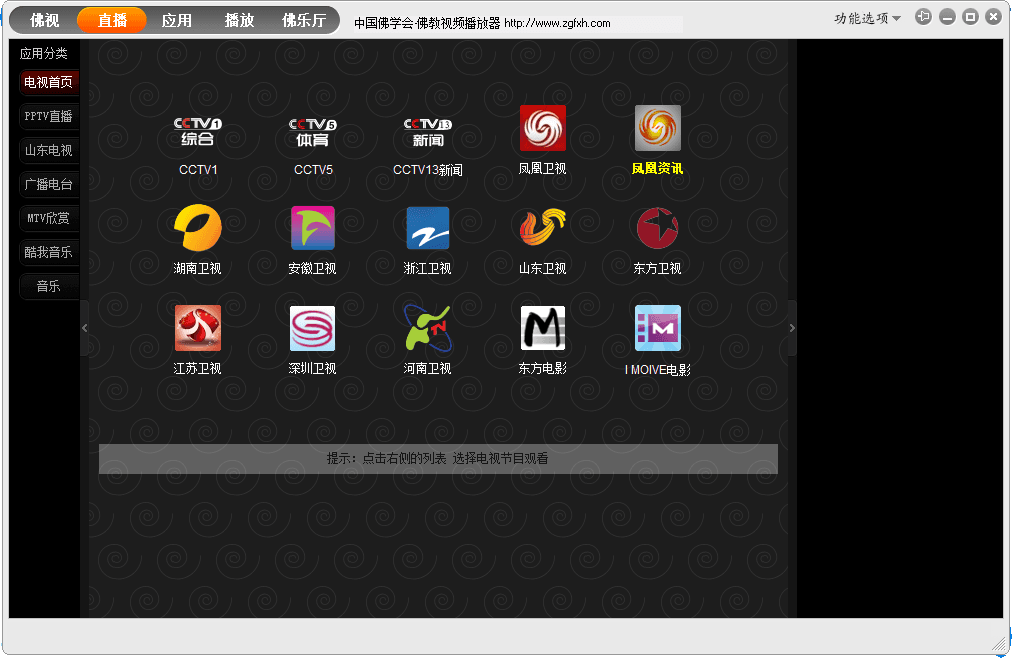Open the 应用 tab
Viewport: 1012px width, 658px height.
click(176, 20)
